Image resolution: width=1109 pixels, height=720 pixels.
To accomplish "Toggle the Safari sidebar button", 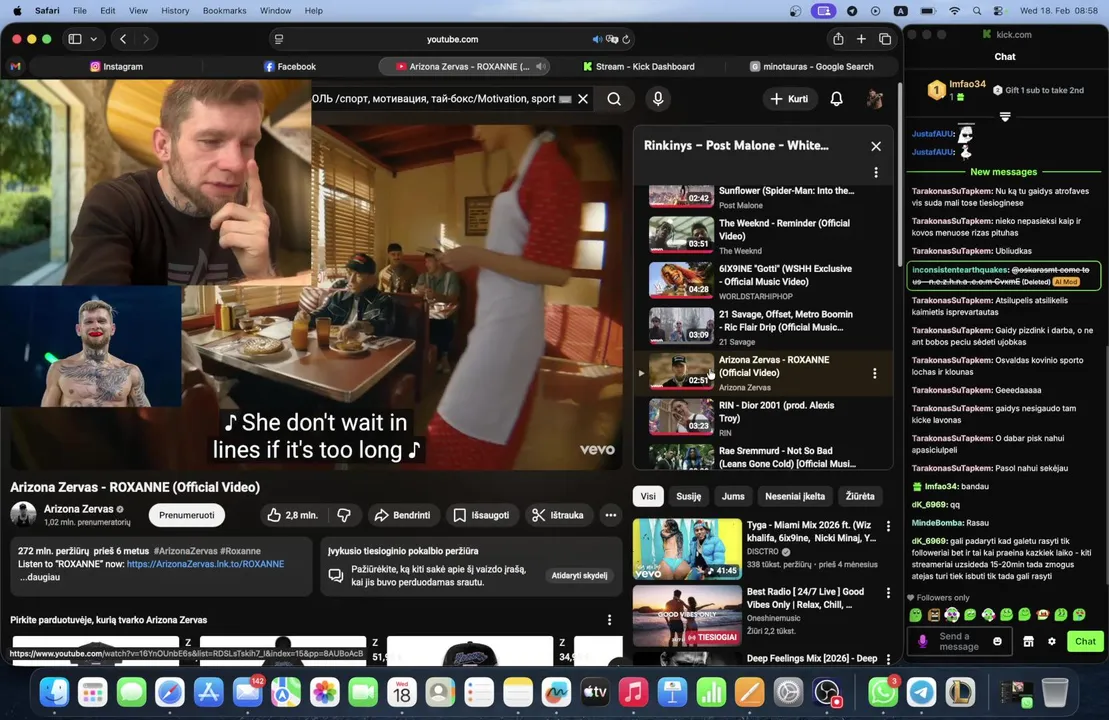I will click(x=75, y=39).
